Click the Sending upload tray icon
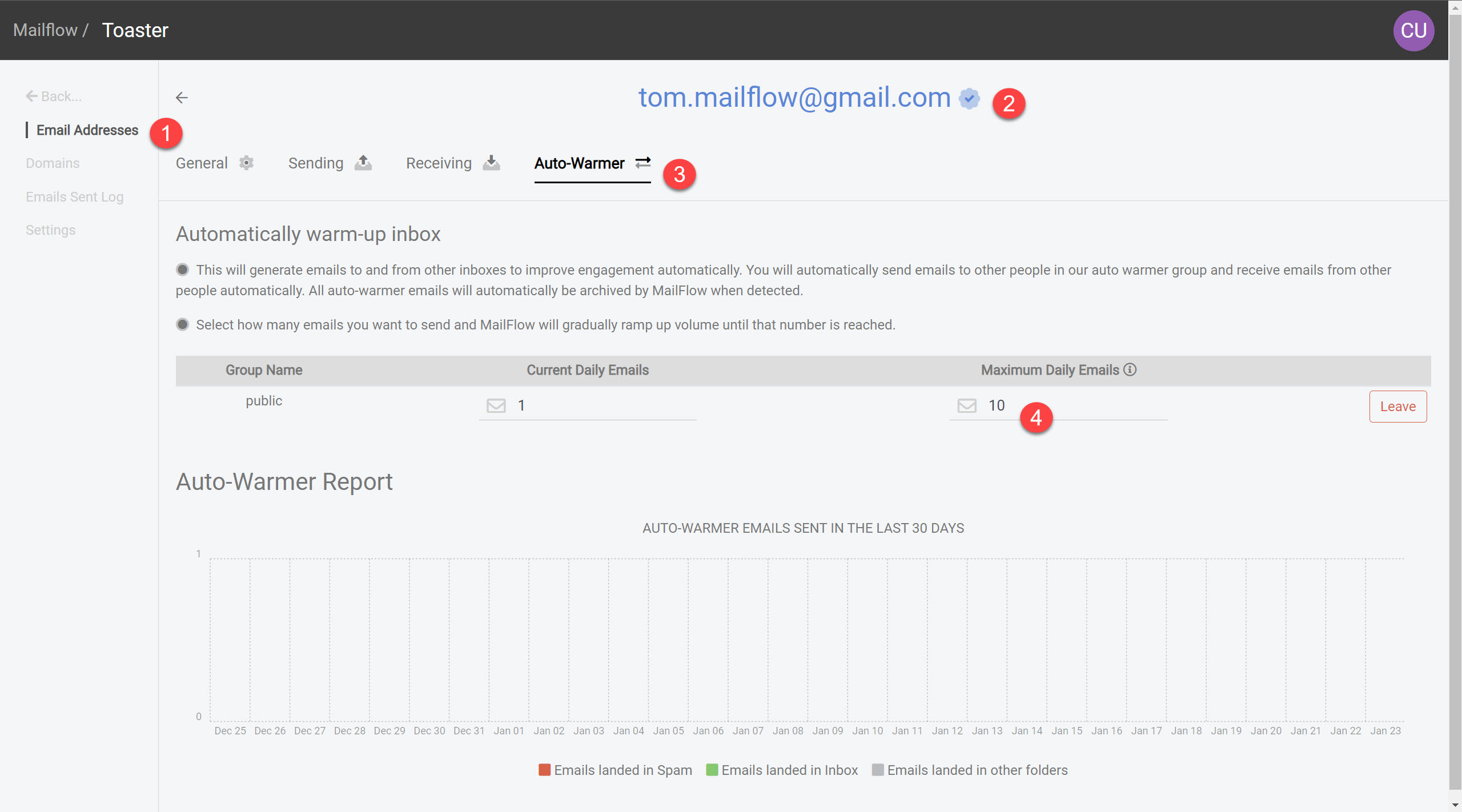 pos(363,163)
